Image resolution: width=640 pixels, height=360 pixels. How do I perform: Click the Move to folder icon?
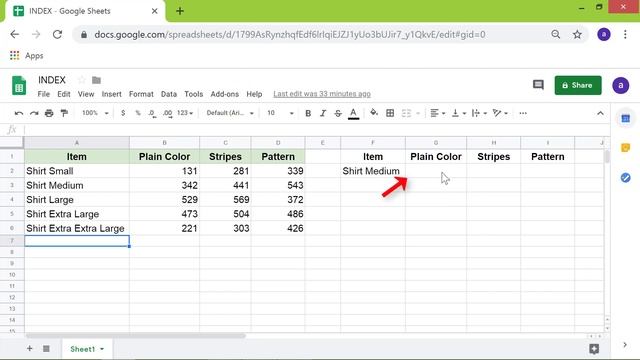pos(96,80)
